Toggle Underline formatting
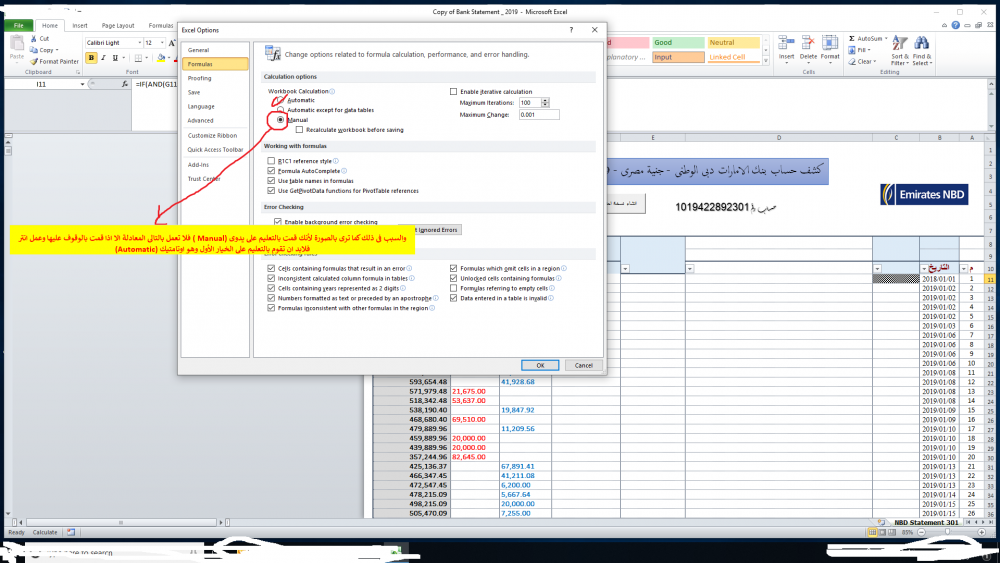 click(x=115, y=58)
